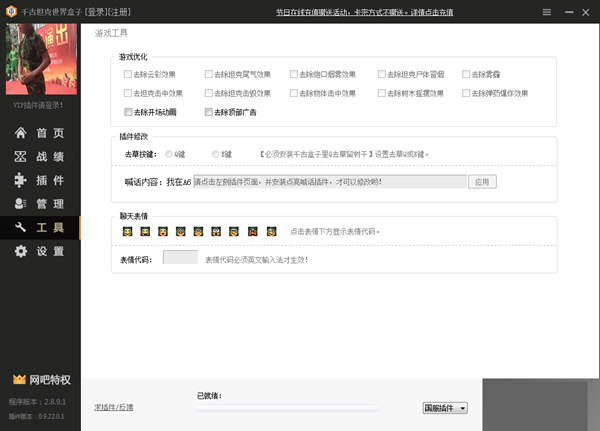Toggle 去除坦克击毁效果 checkbox

209,93
